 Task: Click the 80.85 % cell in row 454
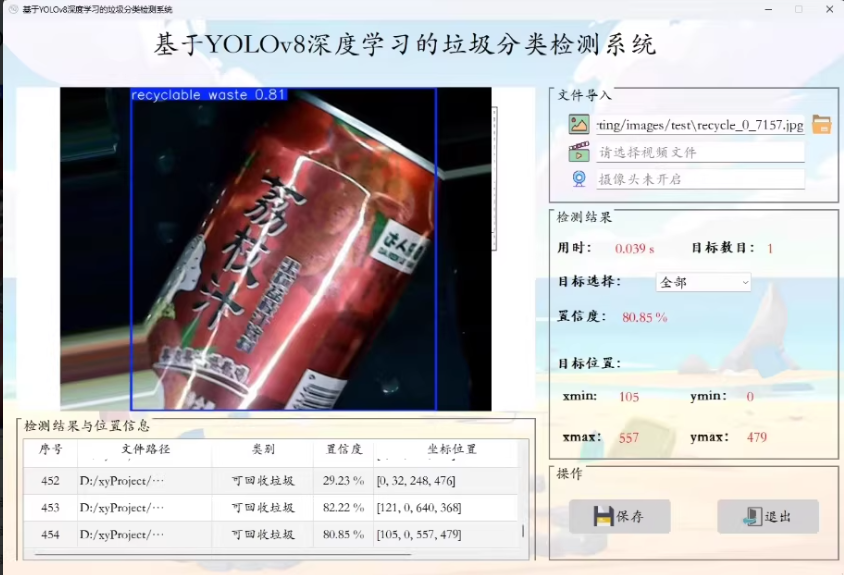click(343, 535)
